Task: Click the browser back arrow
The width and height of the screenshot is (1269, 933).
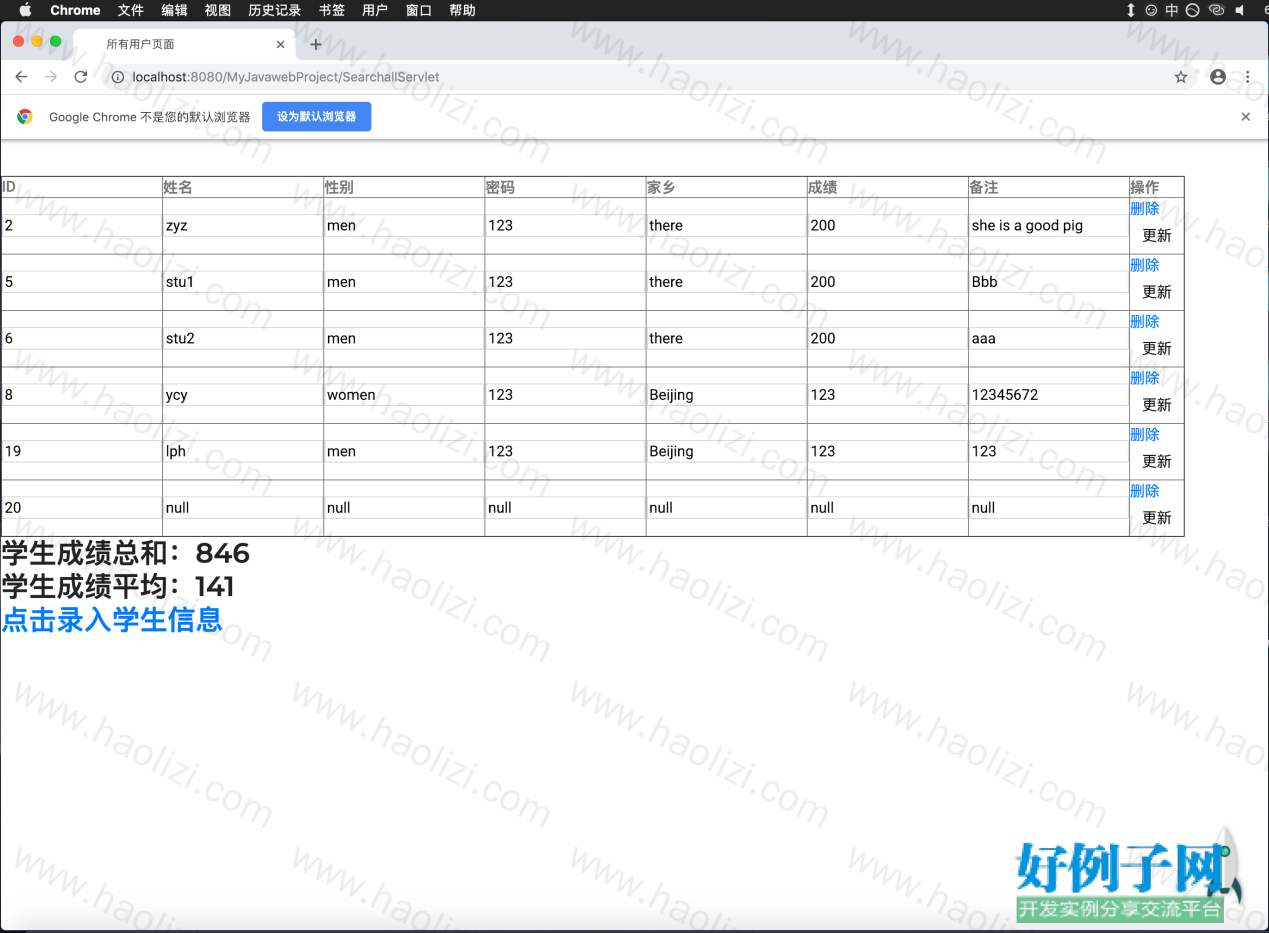Action: pos(22,77)
